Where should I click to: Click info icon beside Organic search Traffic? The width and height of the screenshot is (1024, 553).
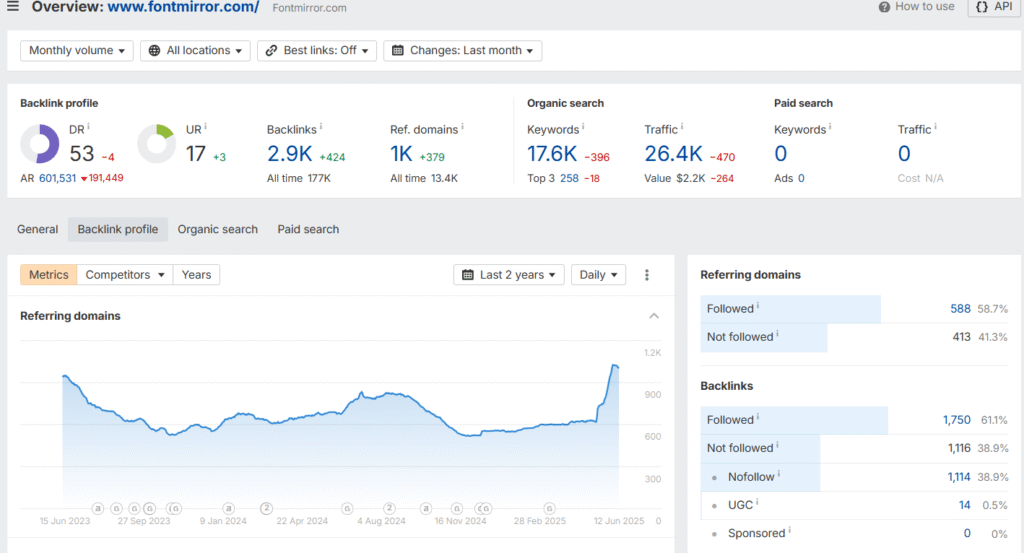click(682, 127)
